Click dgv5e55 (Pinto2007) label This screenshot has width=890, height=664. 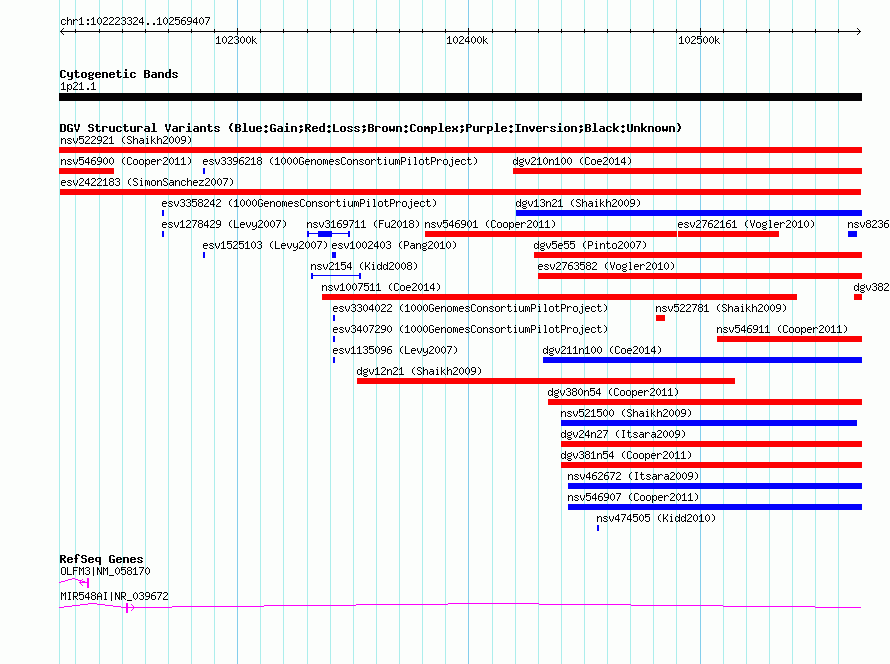pyautogui.click(x=590, y=245)
